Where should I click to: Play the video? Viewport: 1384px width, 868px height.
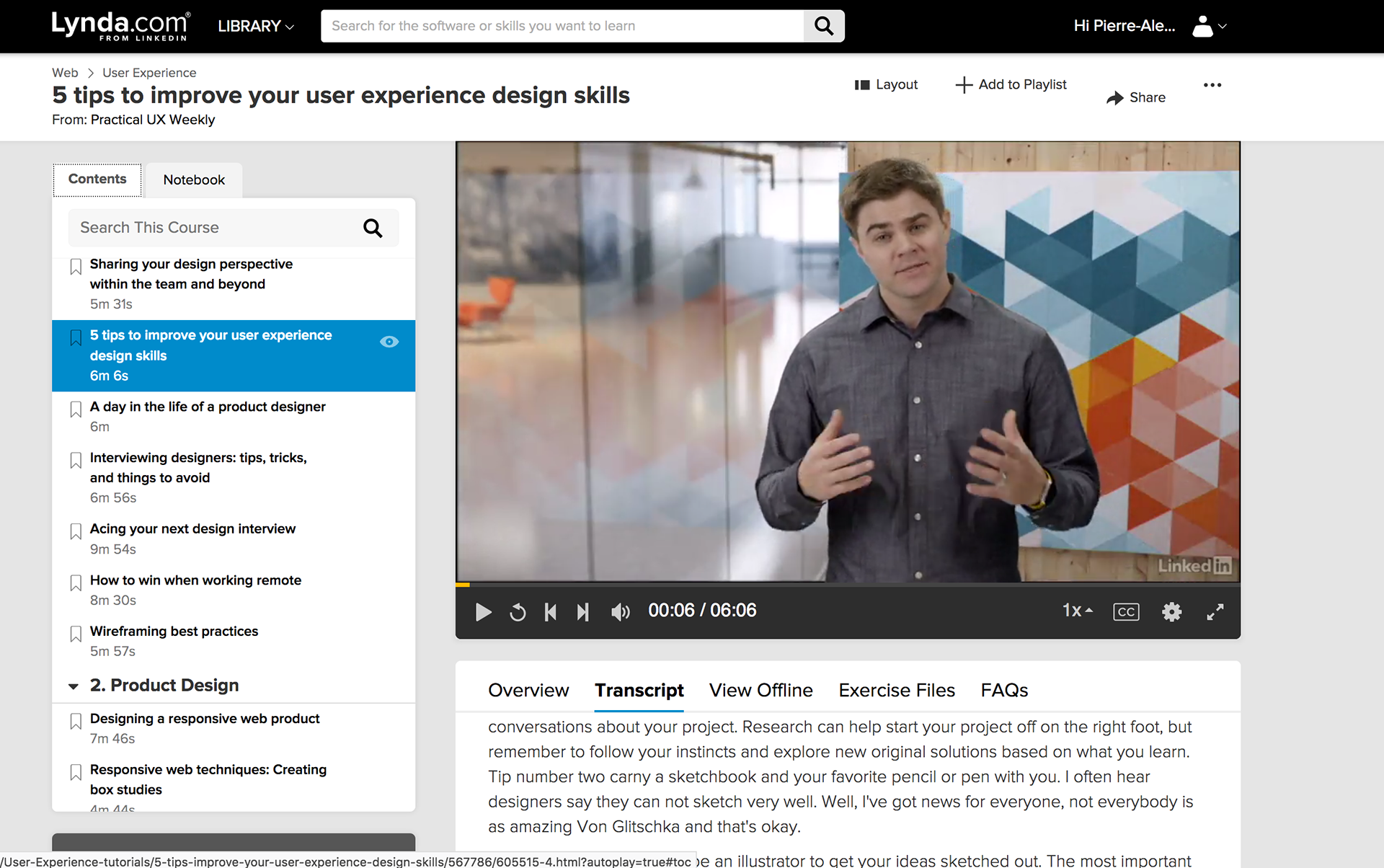(483, 612)
